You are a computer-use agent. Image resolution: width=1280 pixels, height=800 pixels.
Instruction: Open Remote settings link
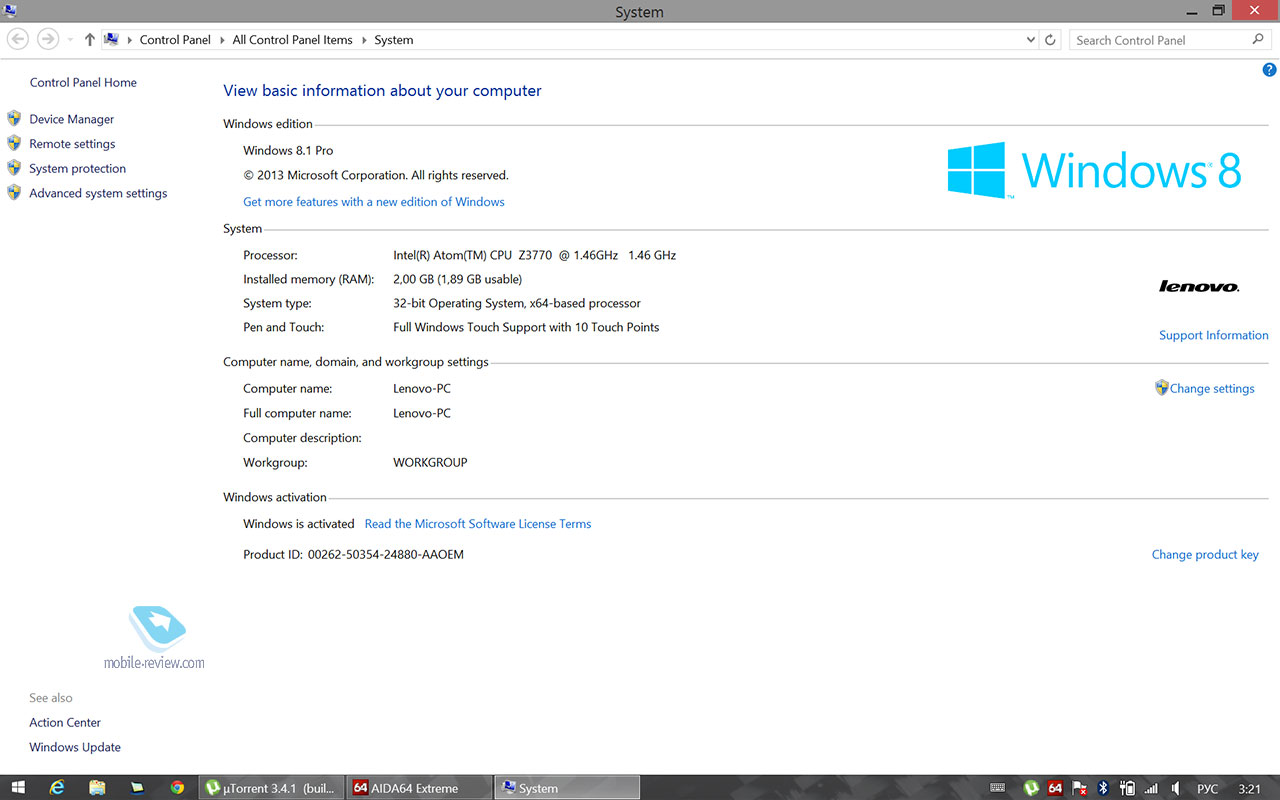click(72, 144)
